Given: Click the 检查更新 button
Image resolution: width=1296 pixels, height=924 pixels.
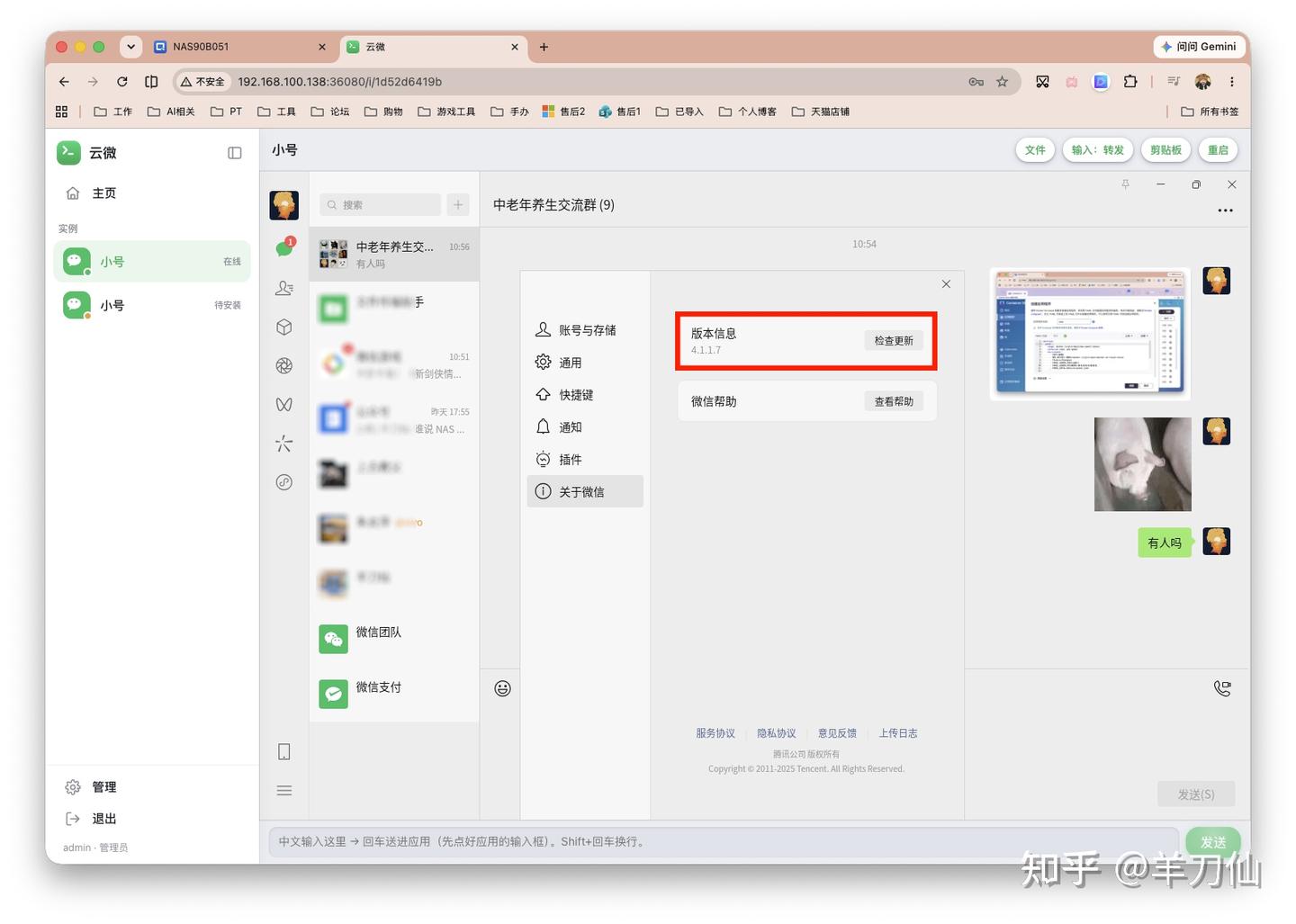Looking at the screenshot, I should click(x=894, y=341).
